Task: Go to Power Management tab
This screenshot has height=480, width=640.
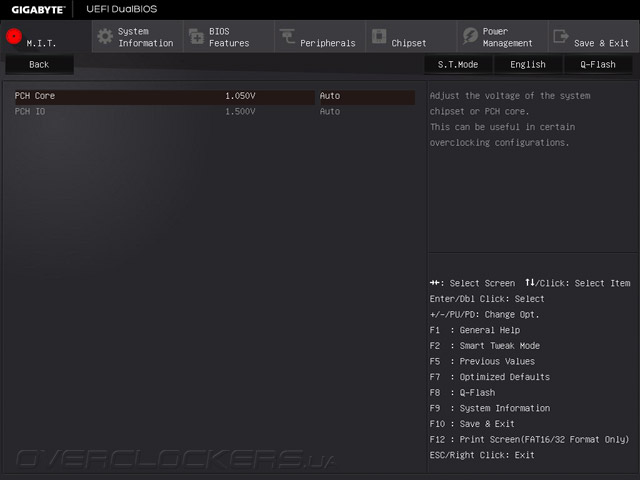Action: 502,36
